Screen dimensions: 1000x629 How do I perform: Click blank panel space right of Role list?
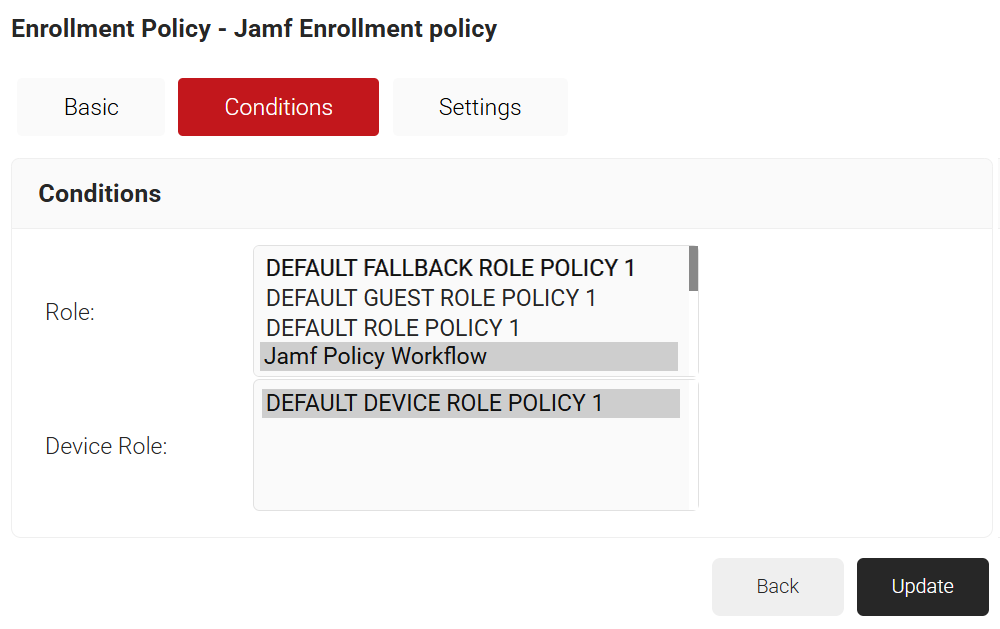click(840, 310)
